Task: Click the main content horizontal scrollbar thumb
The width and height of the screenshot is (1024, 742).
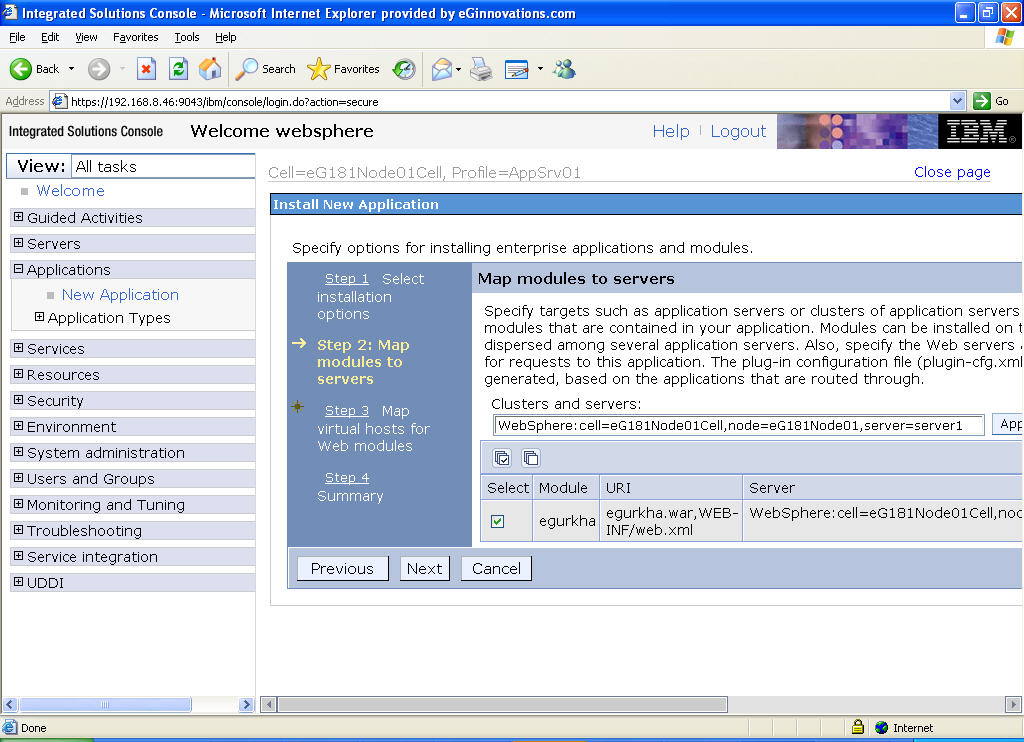Action: [502, 704]
